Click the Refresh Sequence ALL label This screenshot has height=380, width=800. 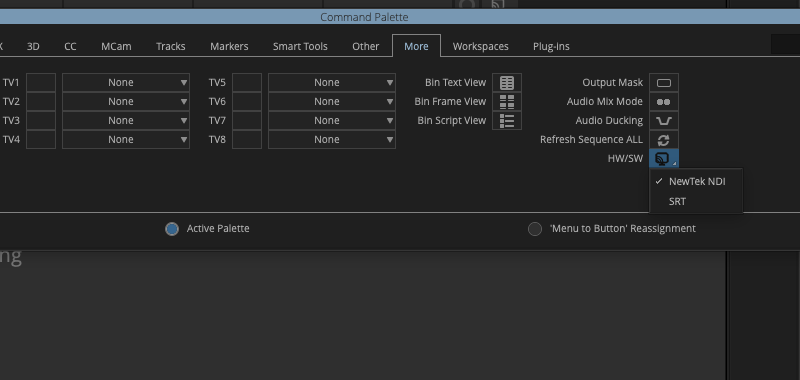[x=591, y=139]
